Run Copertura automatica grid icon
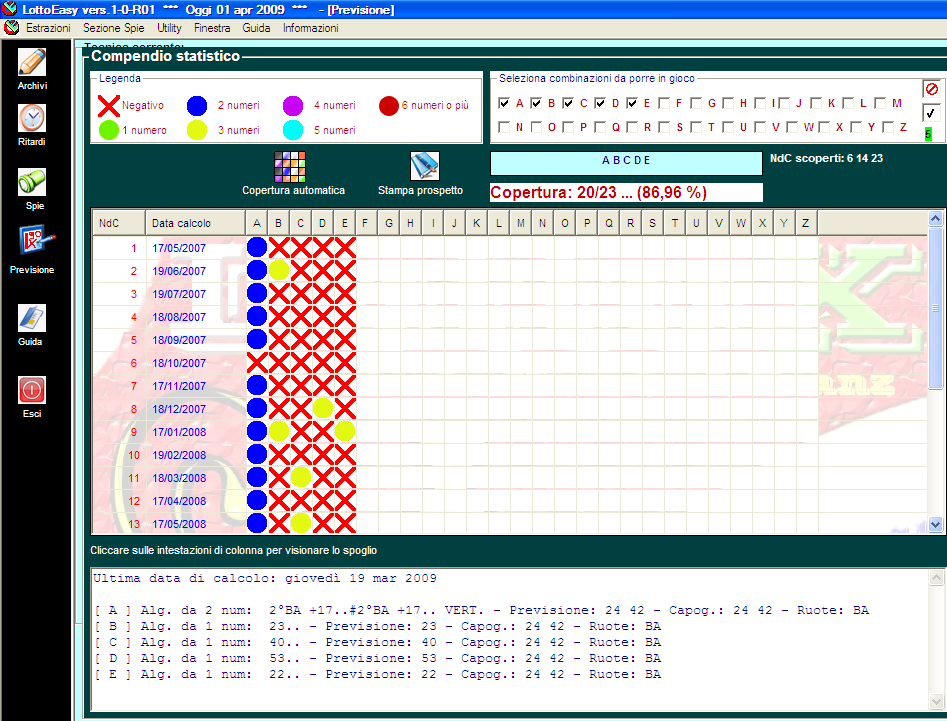Screen dimensions: 947x721 pos(290,167)
